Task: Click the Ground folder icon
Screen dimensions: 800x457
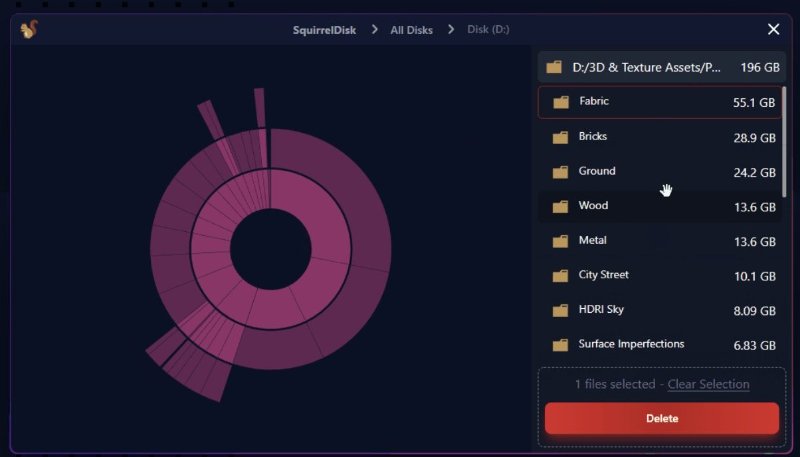Action: click(560, 172)
